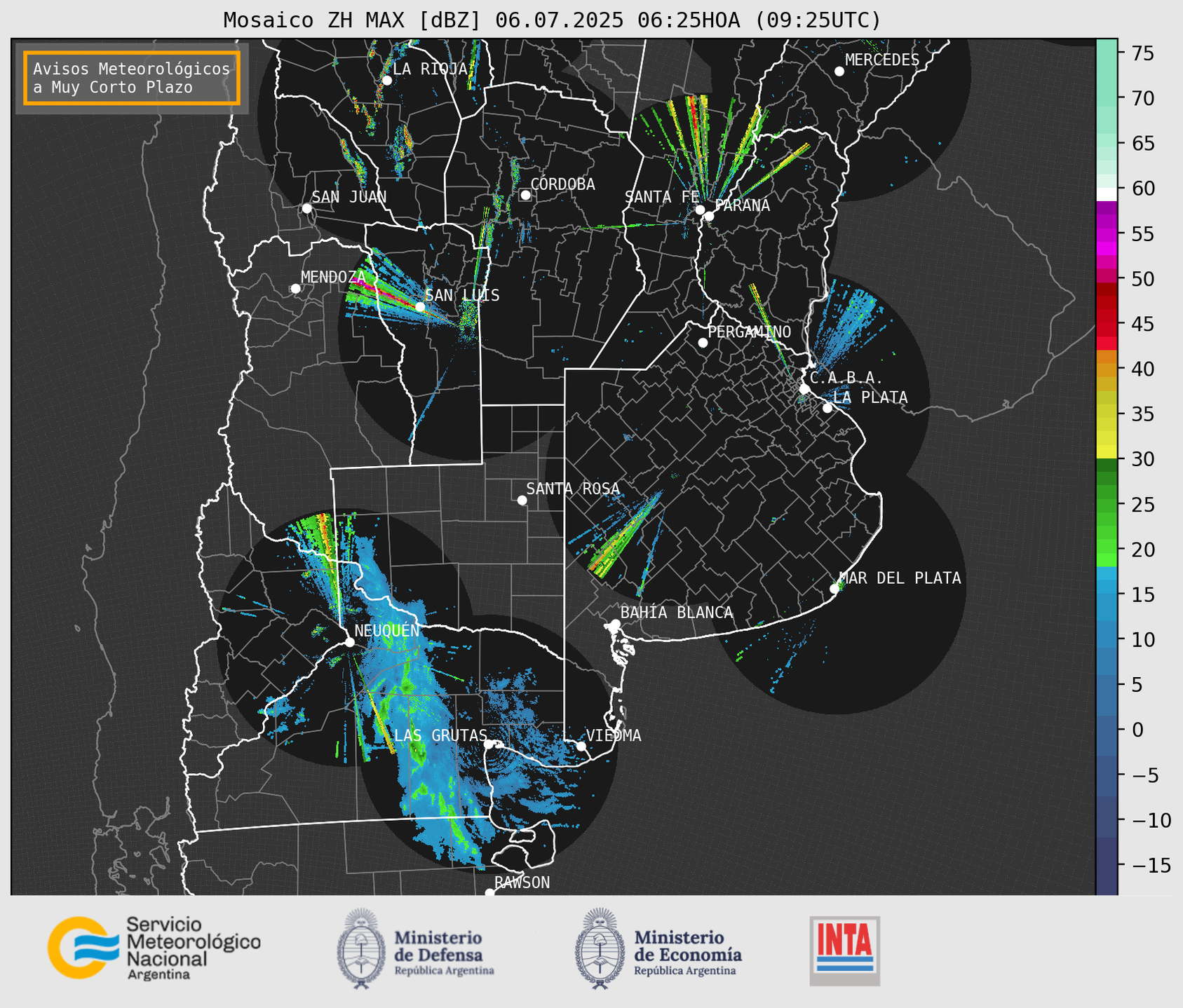Click the INTA logo
The image size is (1183, 1008).
[844, 951]
